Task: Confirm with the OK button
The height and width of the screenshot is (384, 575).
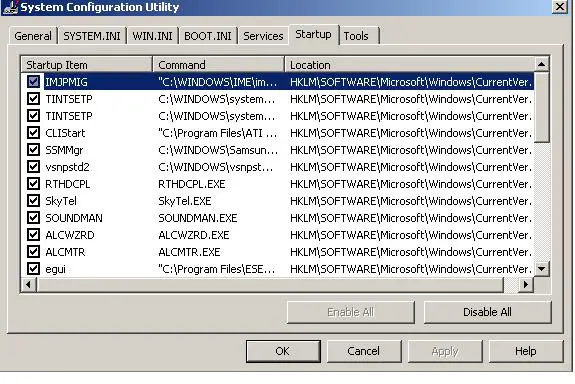Action: tap(283, 351)
